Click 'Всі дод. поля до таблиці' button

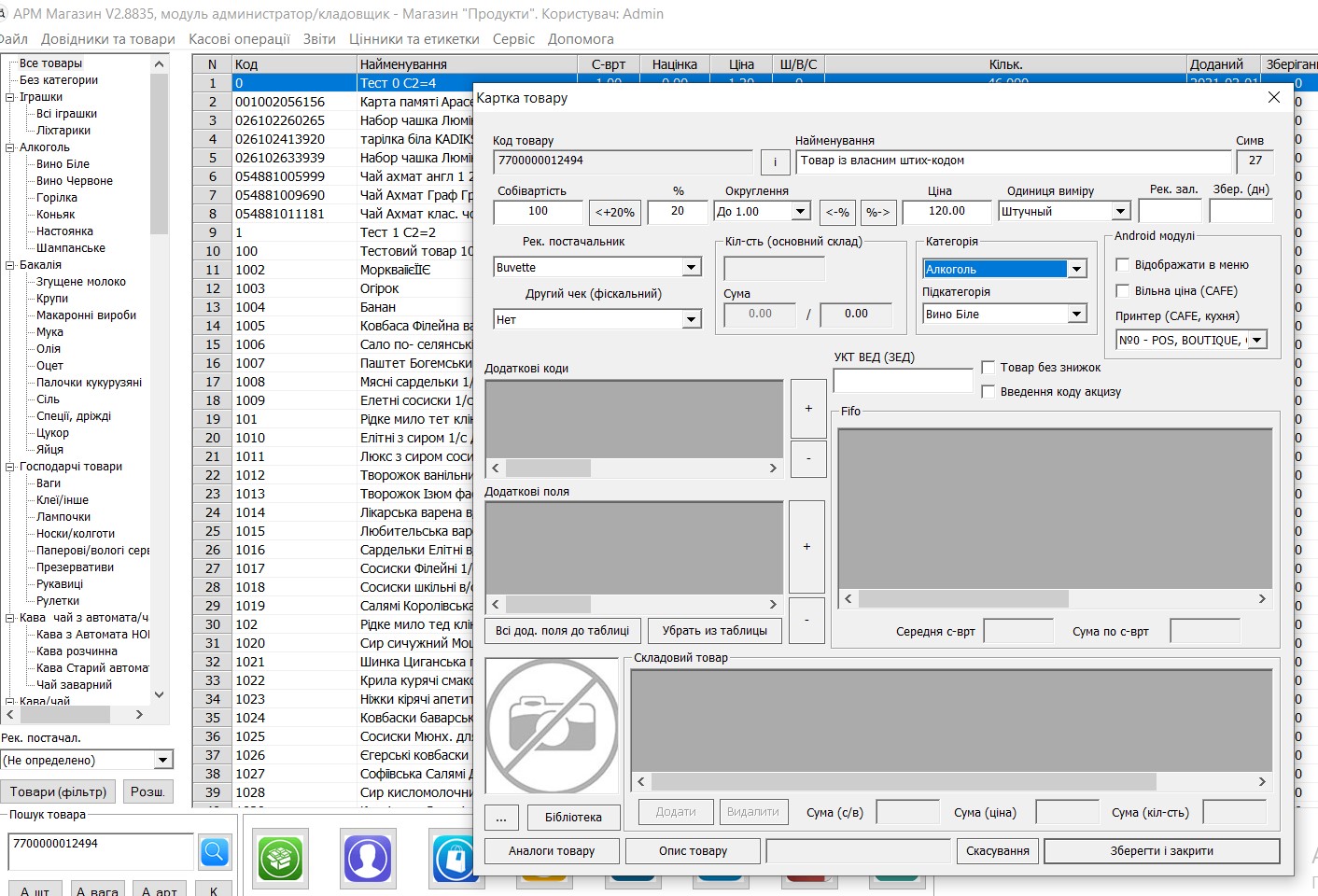coord(562,631)
